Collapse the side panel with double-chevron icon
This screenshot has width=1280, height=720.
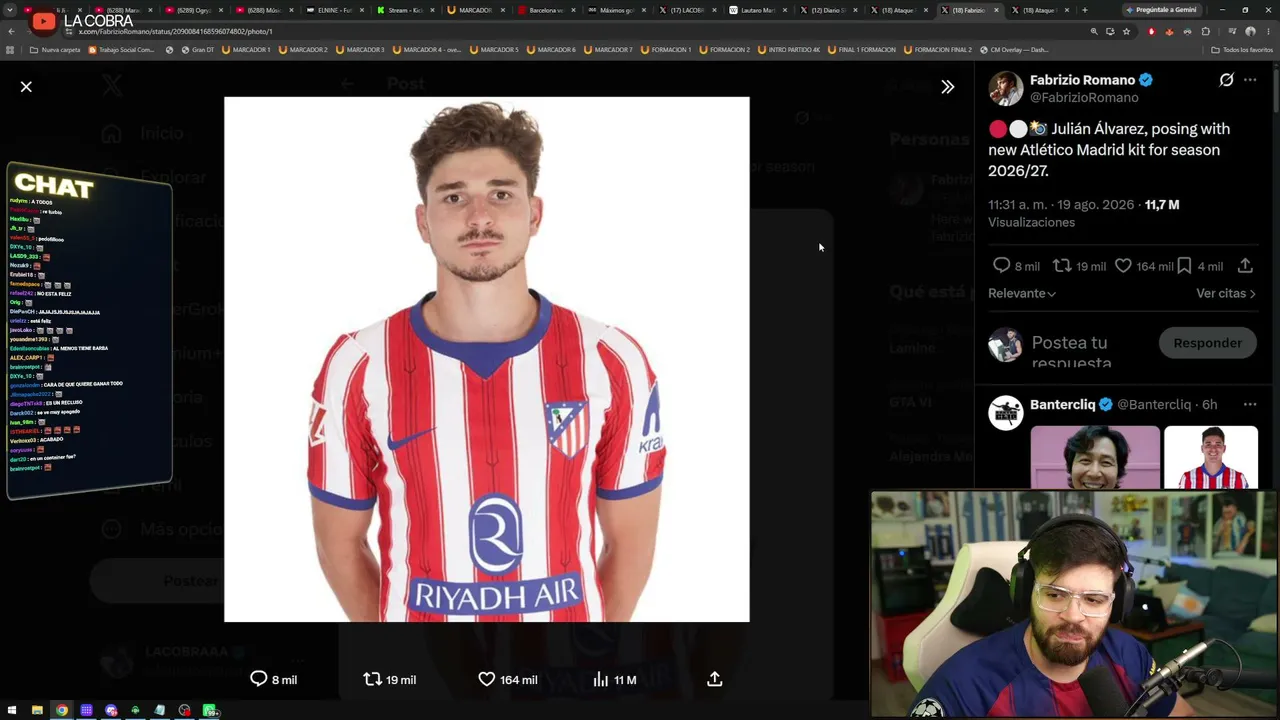[x=947, y=87]
